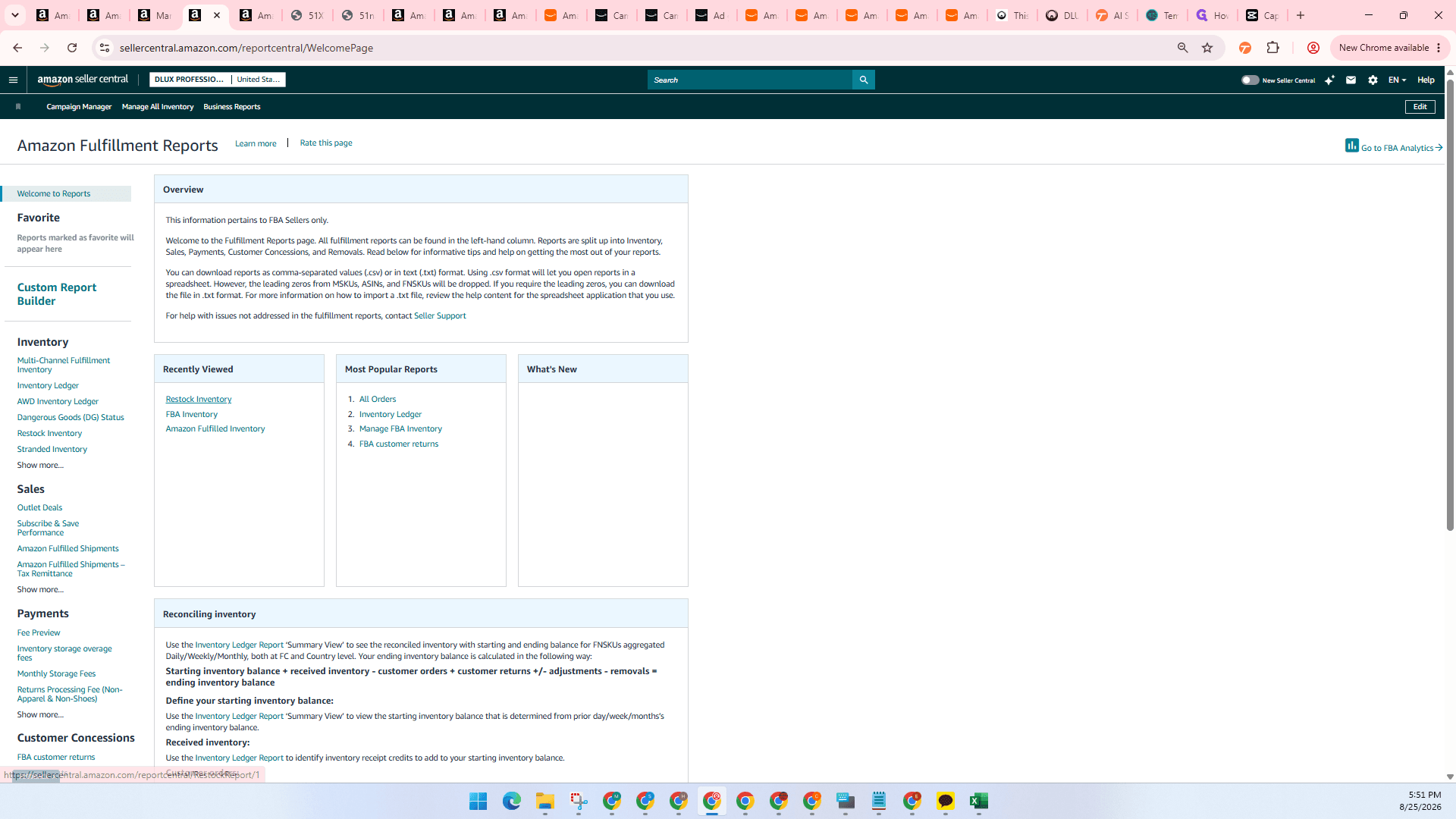Open the Custom Report Builder link
Image resolution: width=1456 pixels, height=819 pixels.
pyautogui.click(x=57, y=294)
